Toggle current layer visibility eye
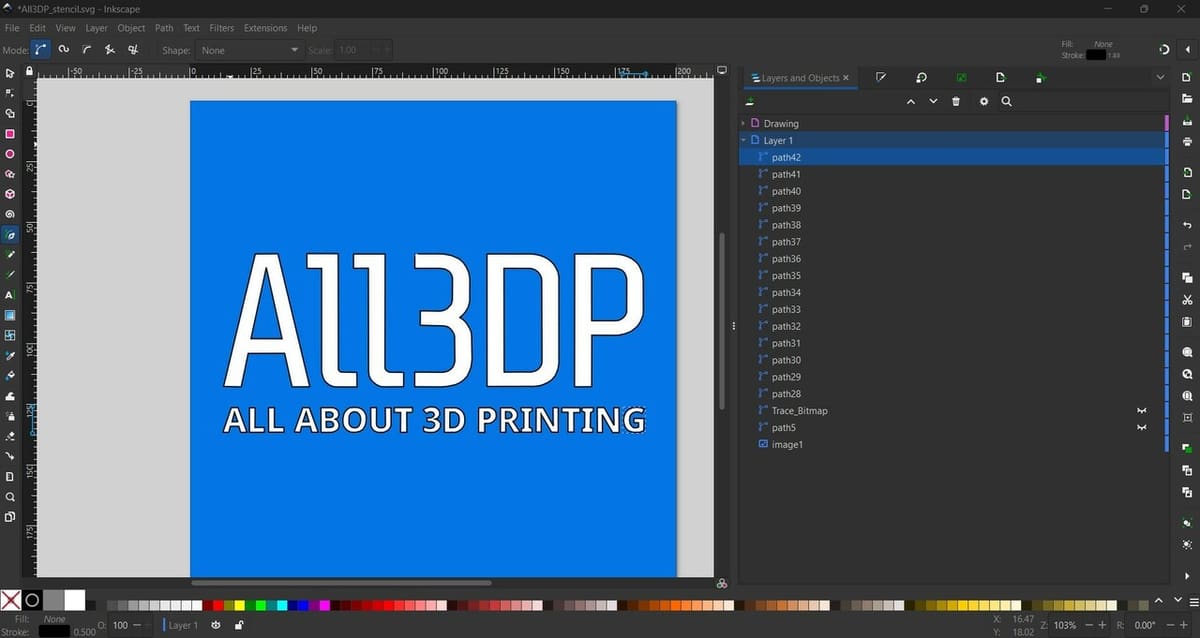Image resolution: width=1200 pixels, height=638 pixels. [215, 625]
